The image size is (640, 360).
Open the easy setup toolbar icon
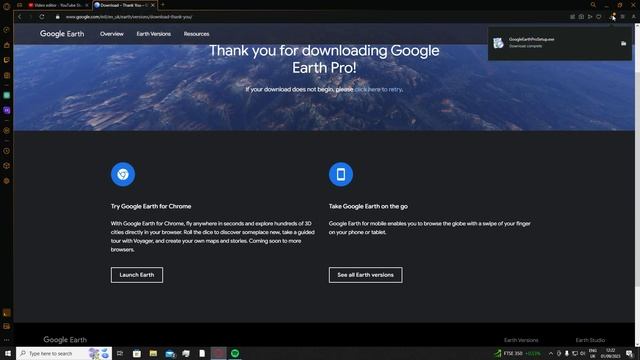(x=622, y=17)
